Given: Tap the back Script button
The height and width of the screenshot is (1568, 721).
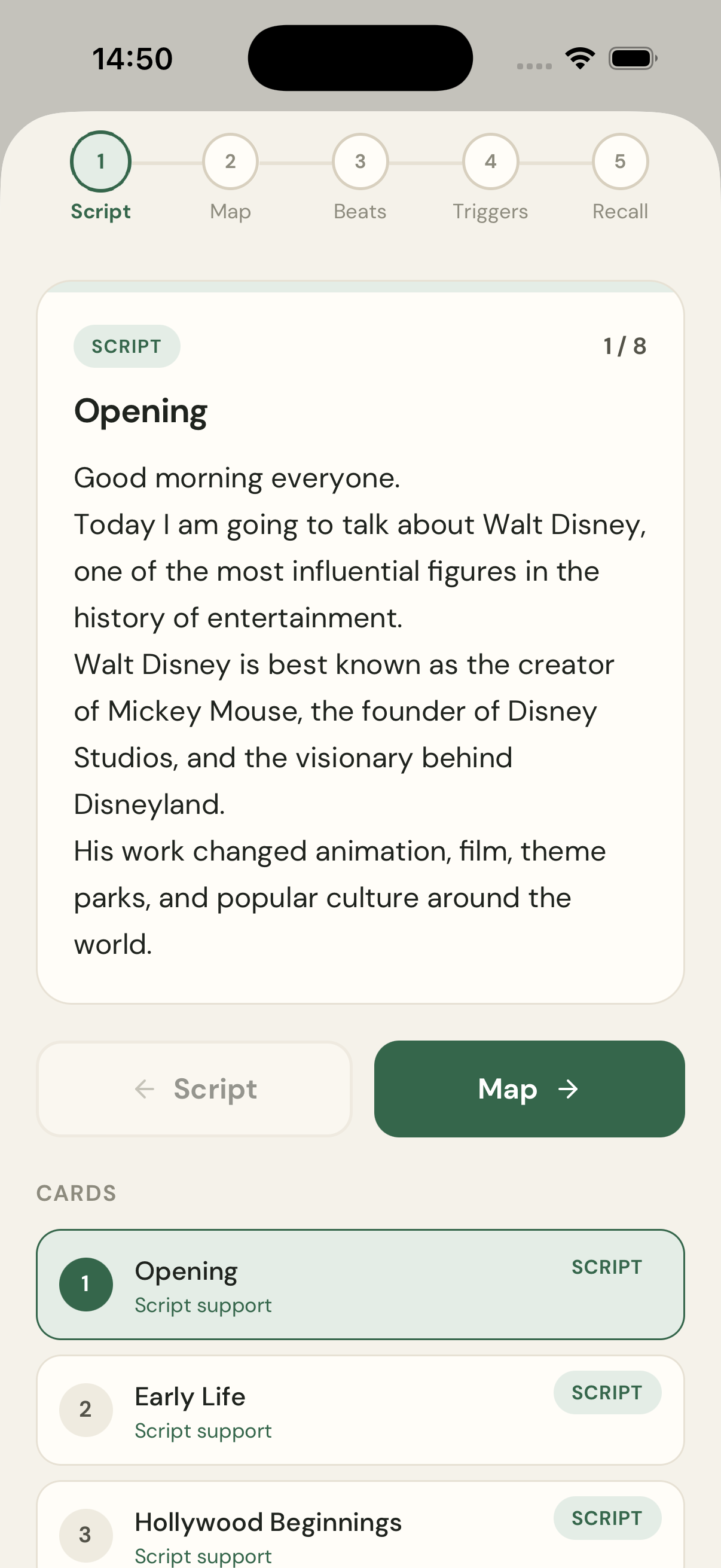Looking at the screenshot, I should 194,1088.
